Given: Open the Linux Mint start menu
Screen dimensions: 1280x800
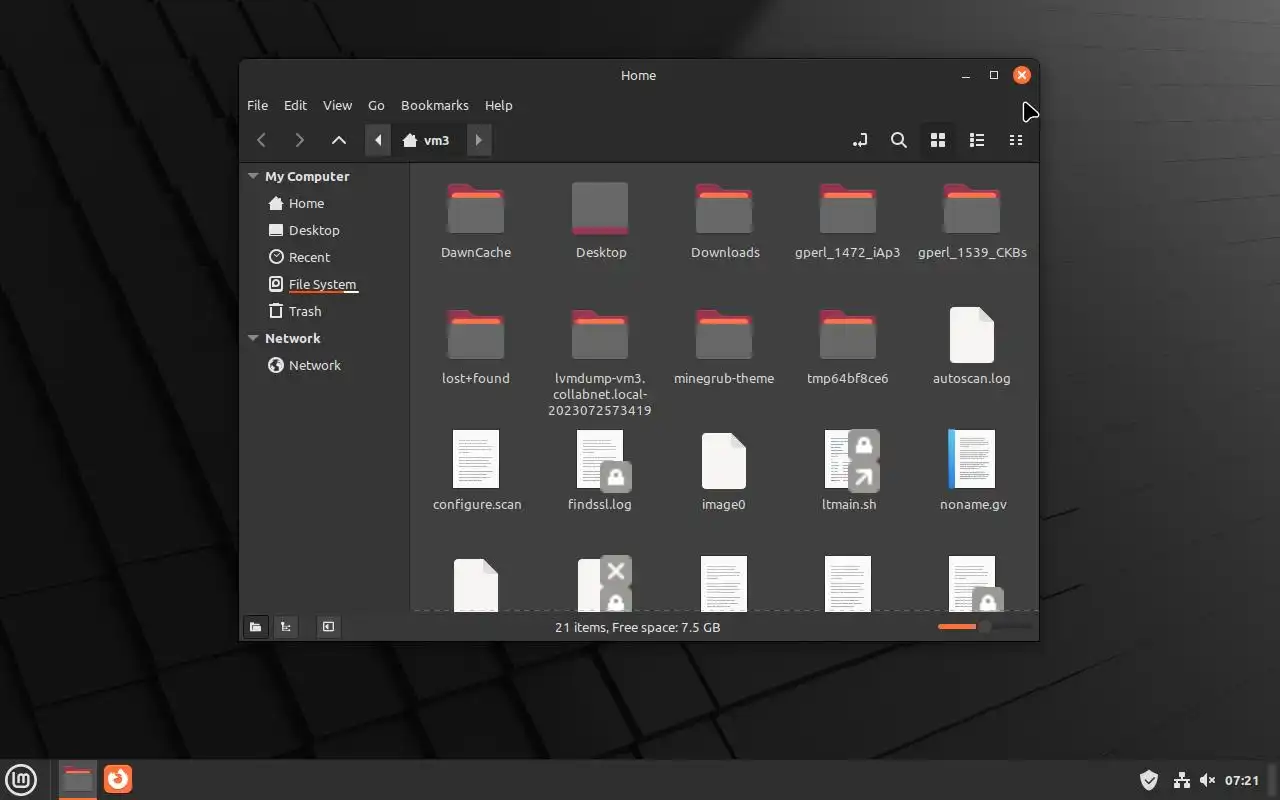Looking at the screenshot, I should 22,779.
